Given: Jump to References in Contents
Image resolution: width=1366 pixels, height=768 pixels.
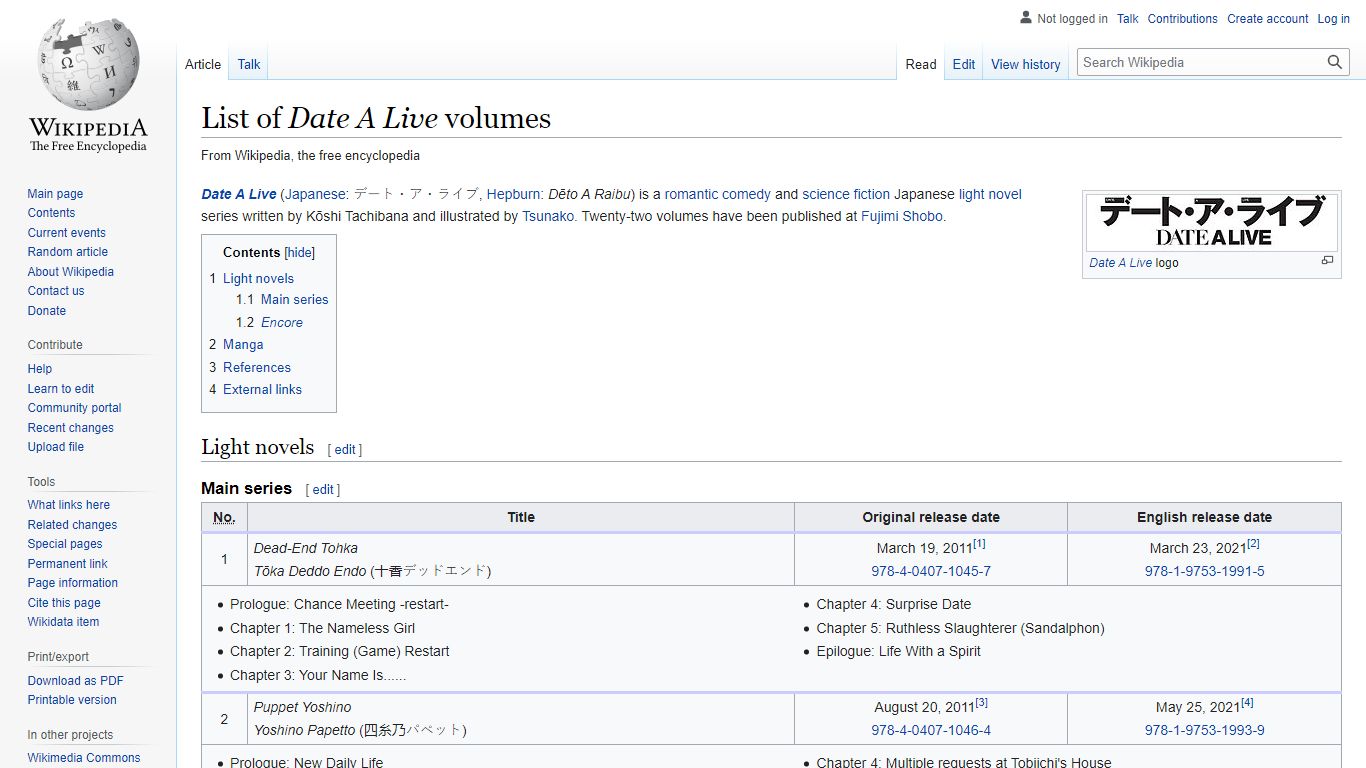Looking at the screenshot, I should point(257,368).
